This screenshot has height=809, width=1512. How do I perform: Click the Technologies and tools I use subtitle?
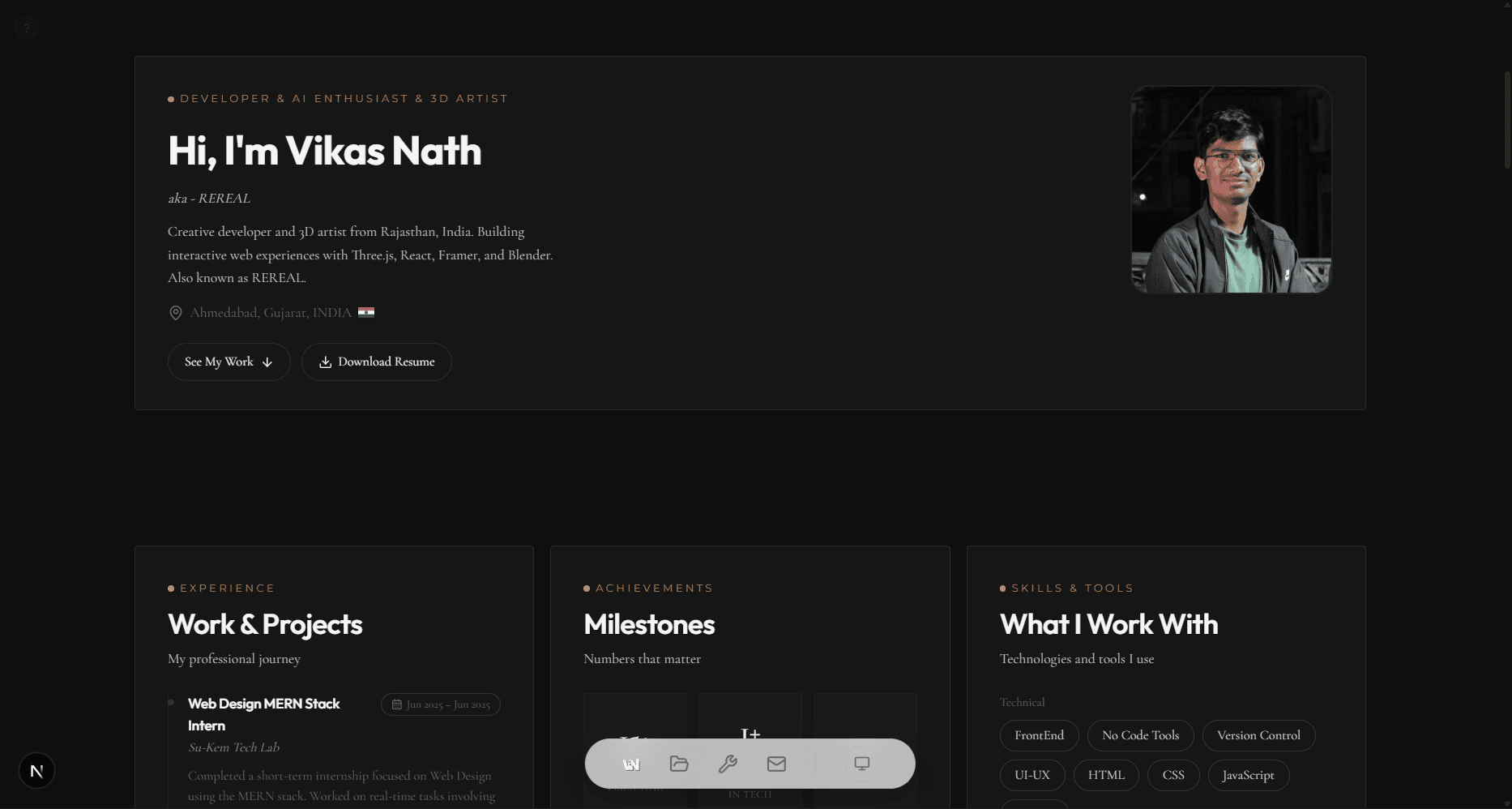[x=1077, y=659]
